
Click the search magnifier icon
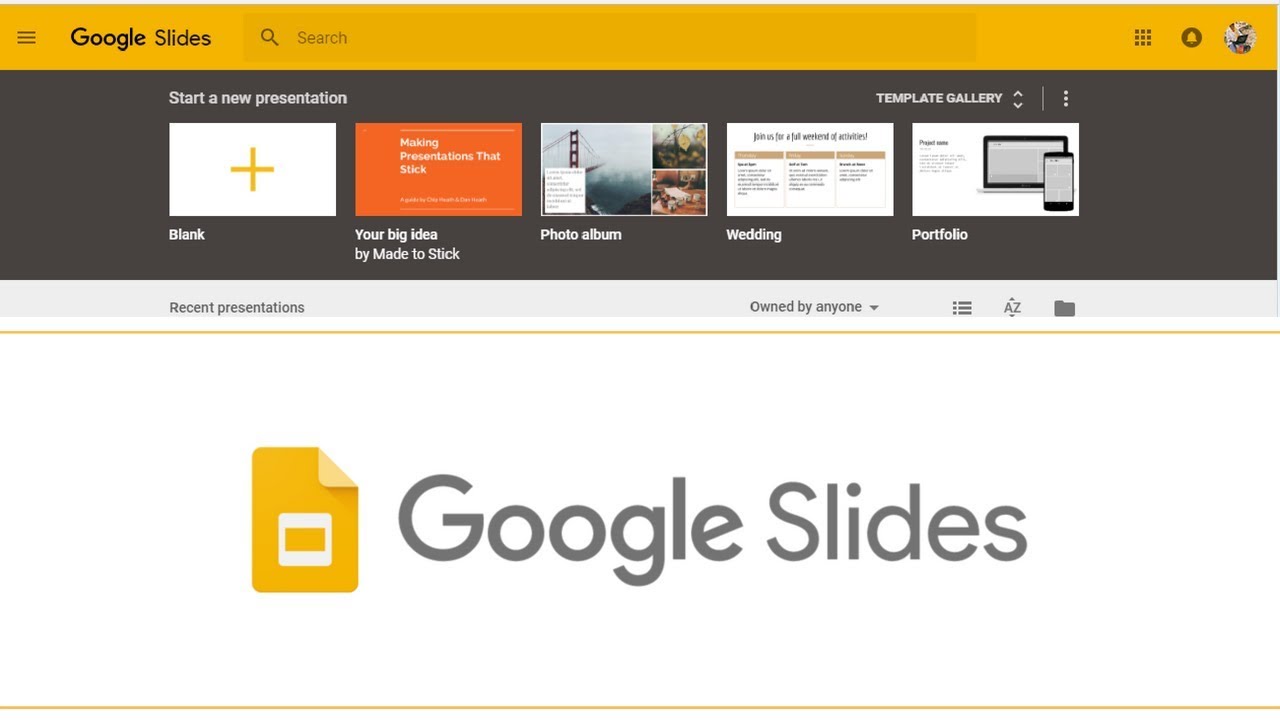pyautogui.click(x=269, y=38)
